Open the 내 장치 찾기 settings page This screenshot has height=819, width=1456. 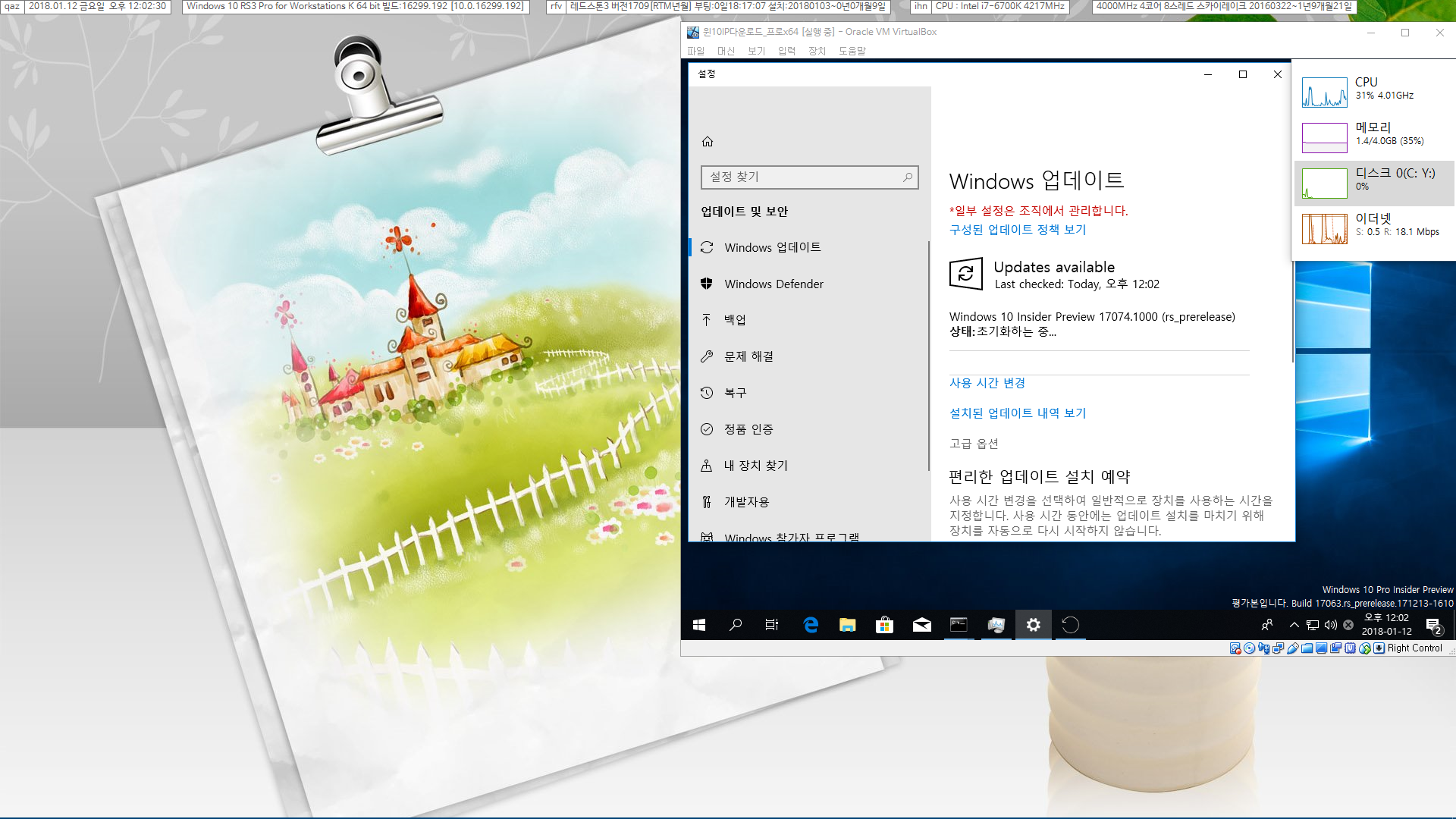point(808,466)
